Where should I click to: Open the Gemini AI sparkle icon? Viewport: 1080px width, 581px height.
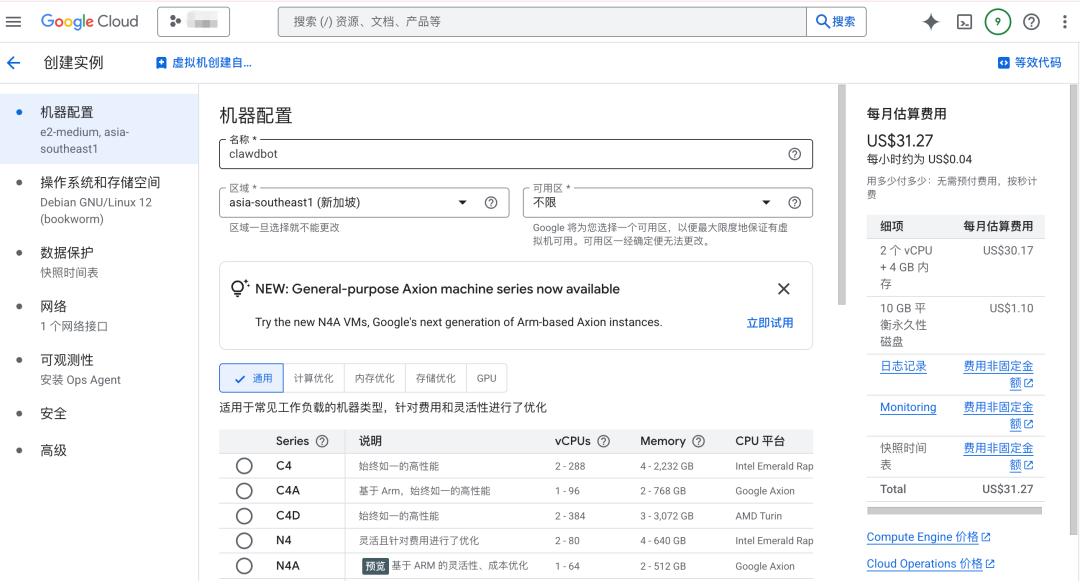930,21
